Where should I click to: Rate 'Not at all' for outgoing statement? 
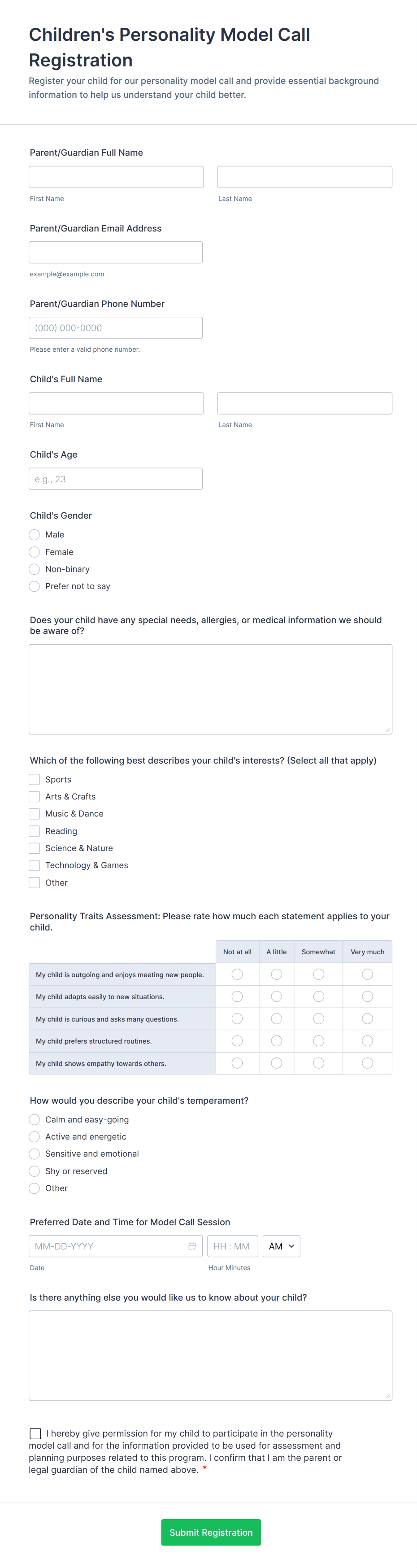(237, 974)
